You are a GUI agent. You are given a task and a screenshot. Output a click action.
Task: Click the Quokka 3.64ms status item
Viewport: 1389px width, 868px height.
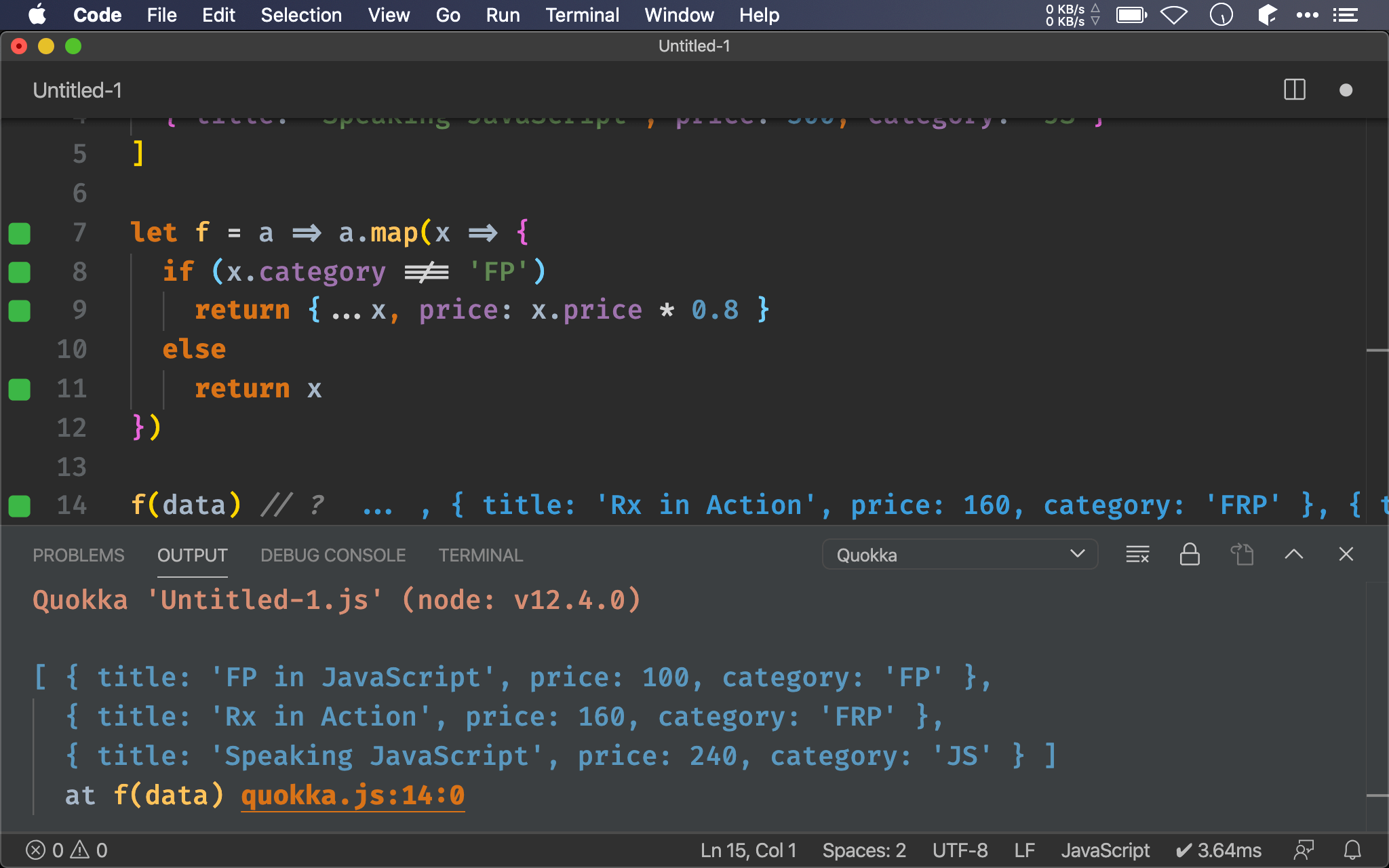point(1218,850)
